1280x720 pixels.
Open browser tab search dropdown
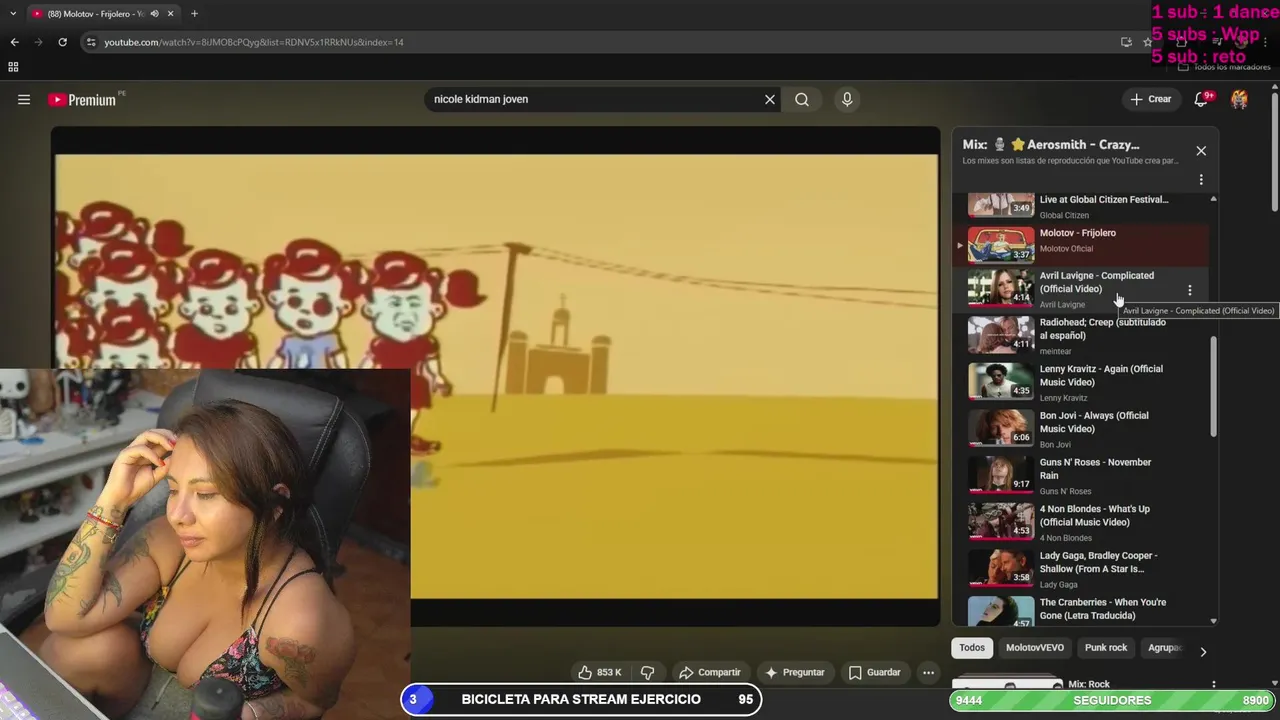point(12,14)
